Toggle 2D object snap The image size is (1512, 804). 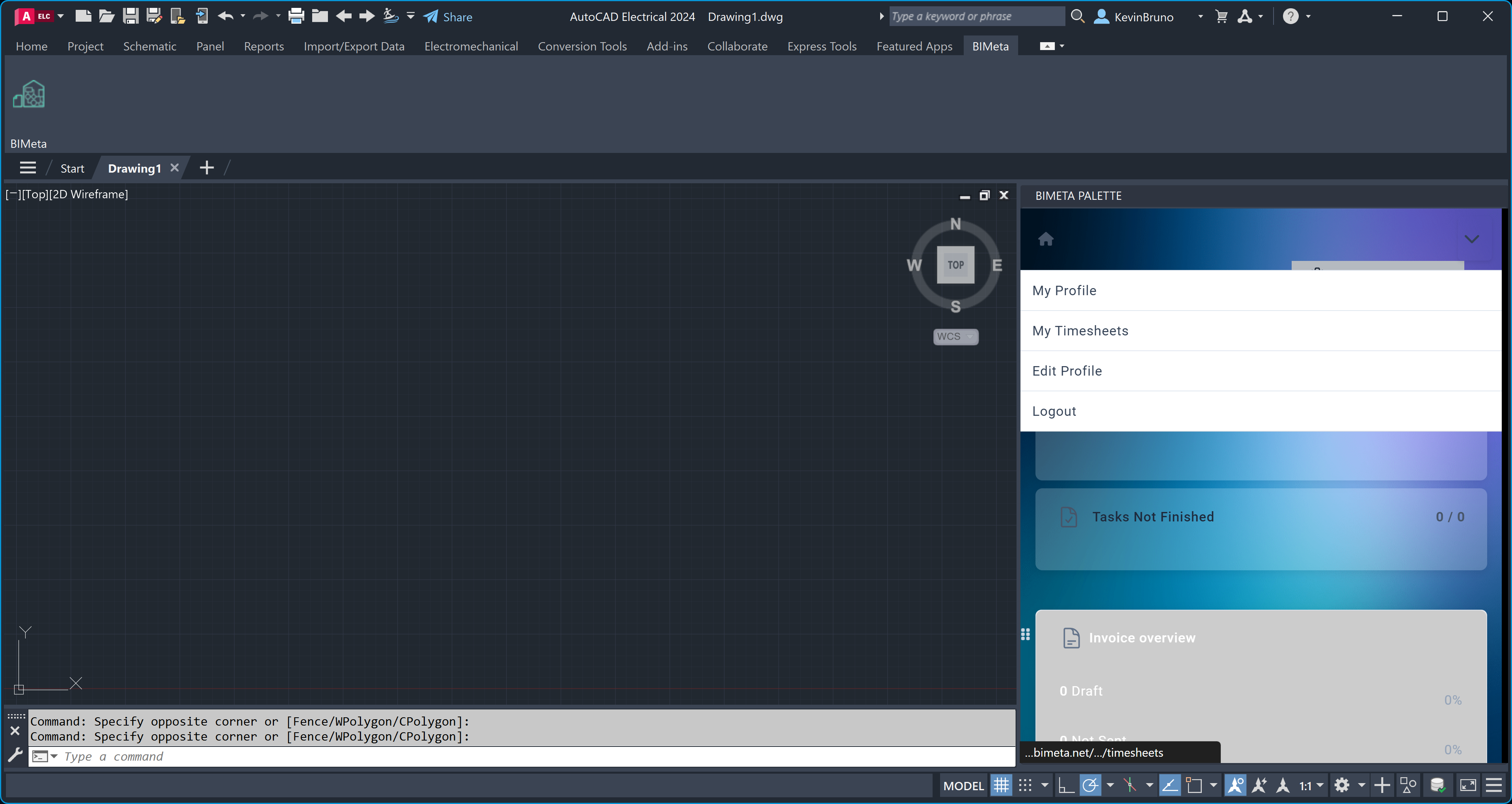pos(1194,785)
